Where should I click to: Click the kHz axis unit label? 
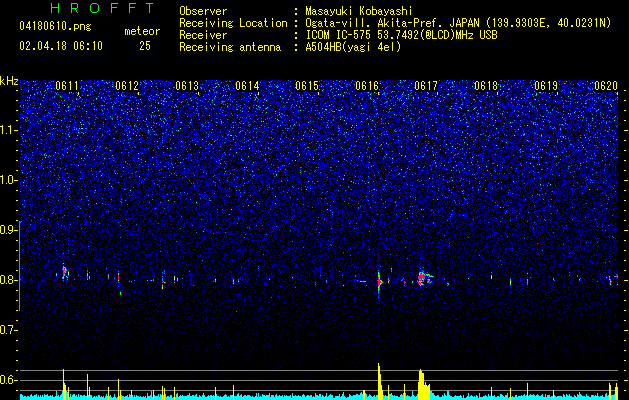9,81
